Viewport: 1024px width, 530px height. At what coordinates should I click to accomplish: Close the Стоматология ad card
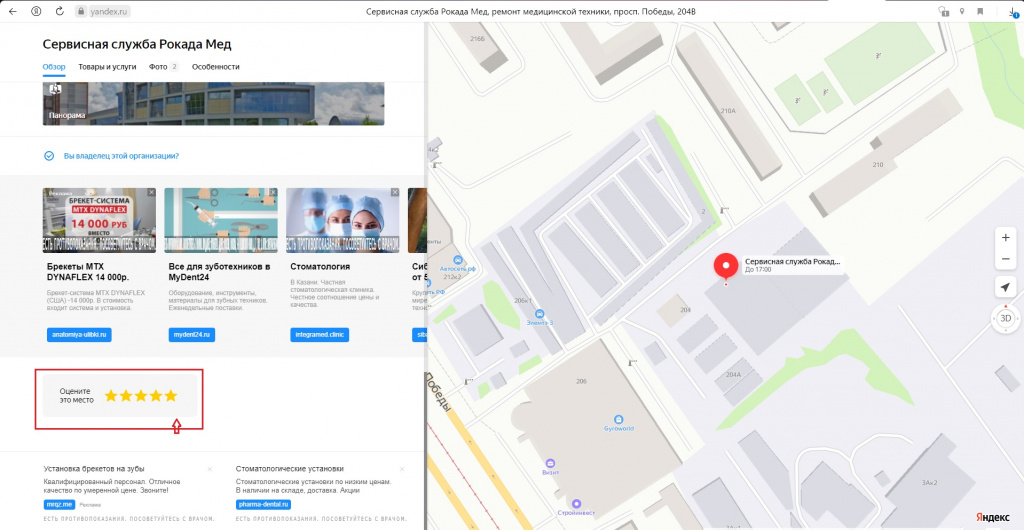(x=394, y=193)
